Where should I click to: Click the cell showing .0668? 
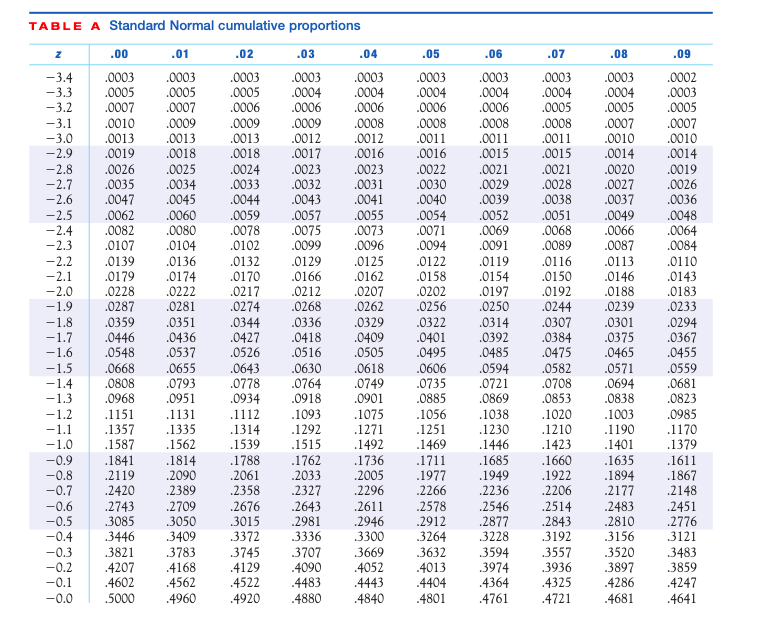[x=120, y=368]
